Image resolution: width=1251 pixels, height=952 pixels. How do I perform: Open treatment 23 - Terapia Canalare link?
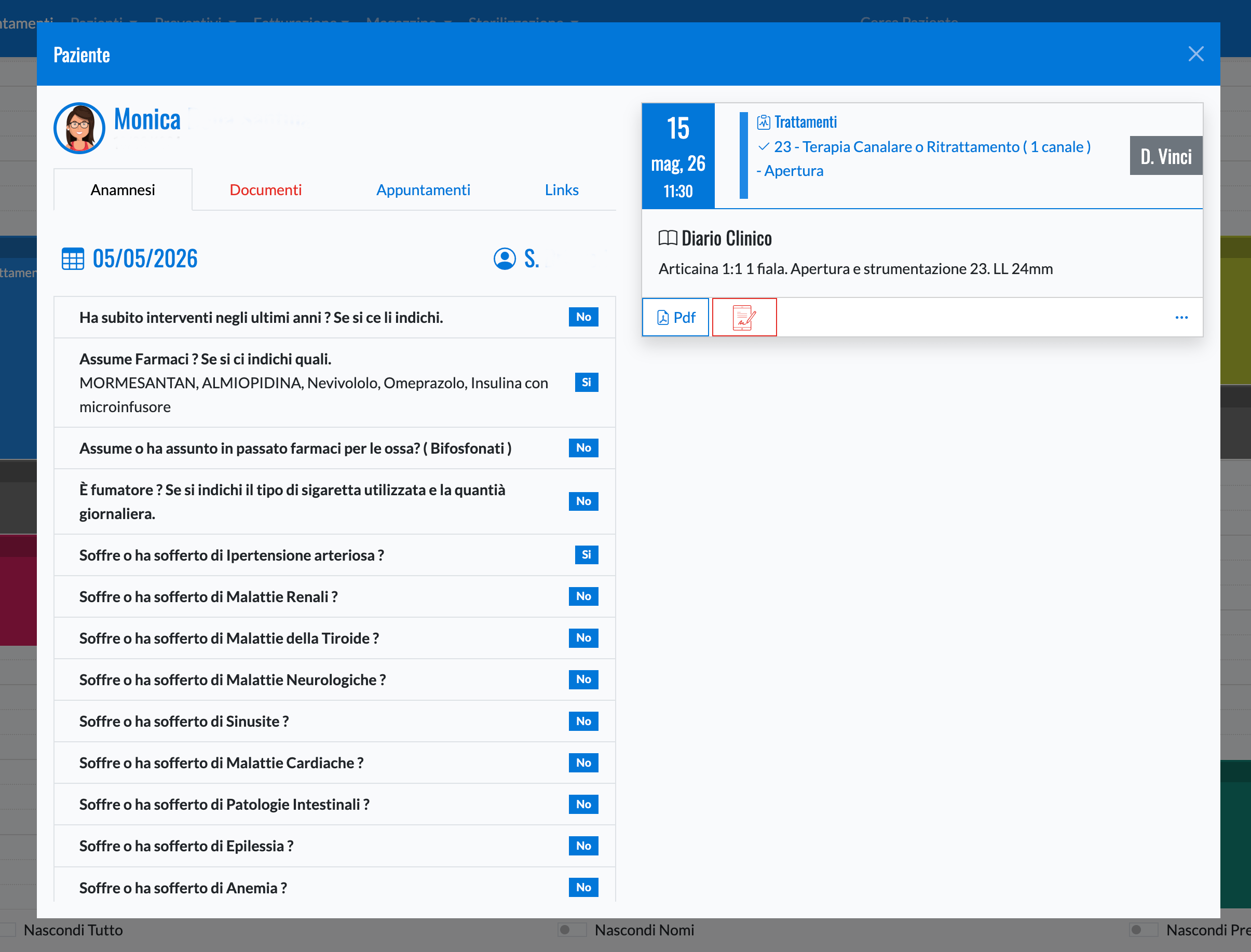[932, 147]
